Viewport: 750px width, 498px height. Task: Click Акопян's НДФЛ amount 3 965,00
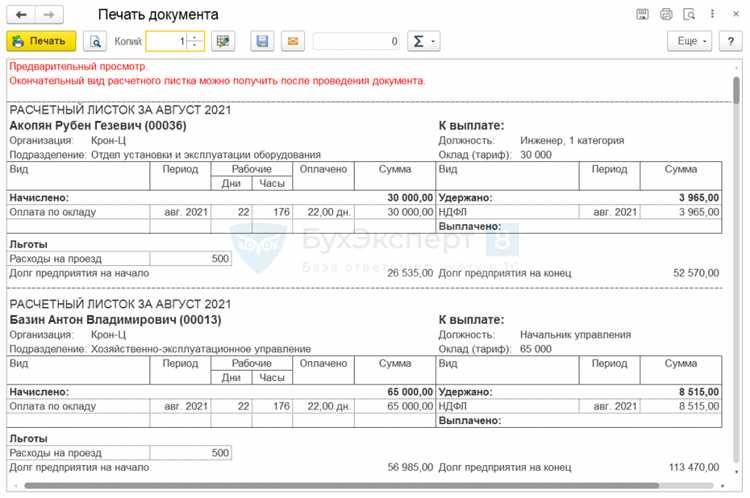point(699,212)
